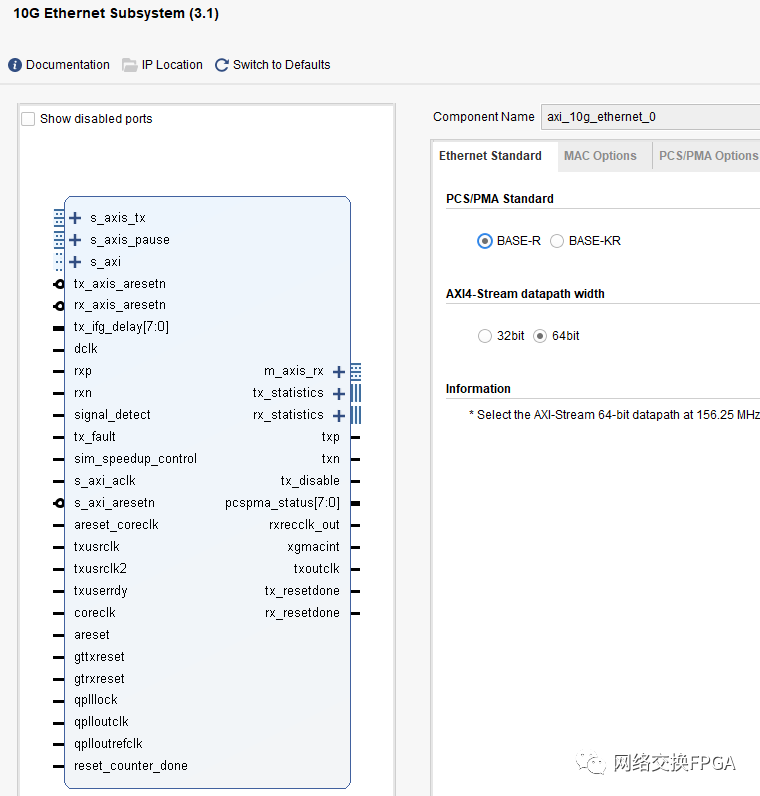
Task: Click the m_axis_rx bus connector icon
Action: tap(356, 372)
